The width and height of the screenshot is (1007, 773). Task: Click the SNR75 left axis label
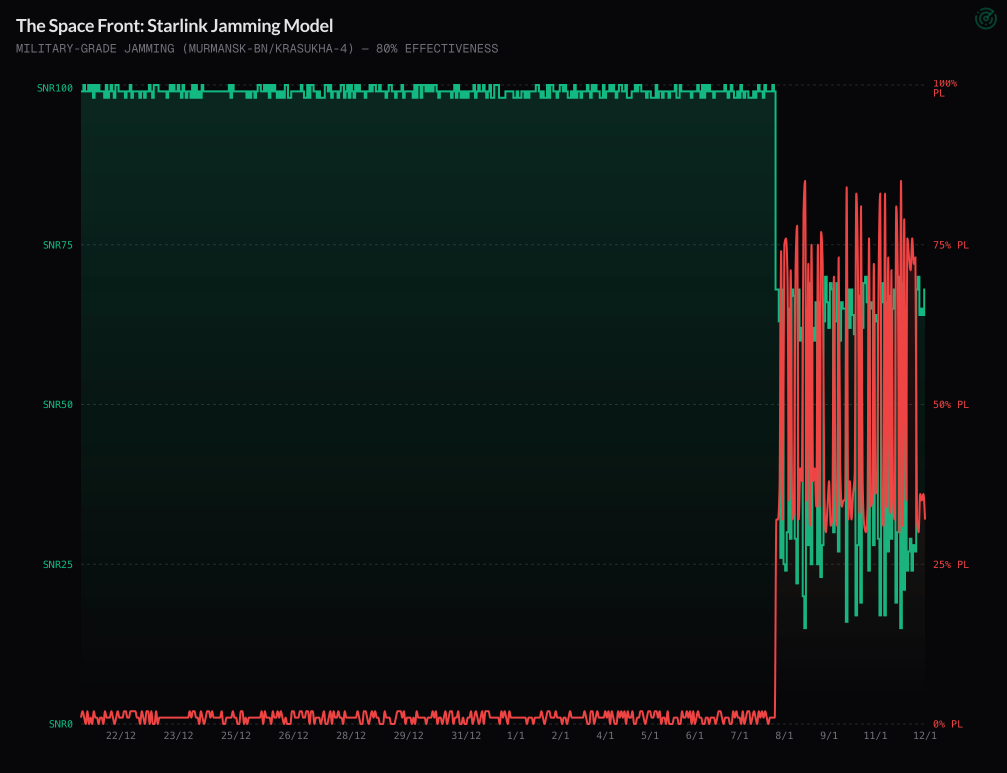(58, 245)
